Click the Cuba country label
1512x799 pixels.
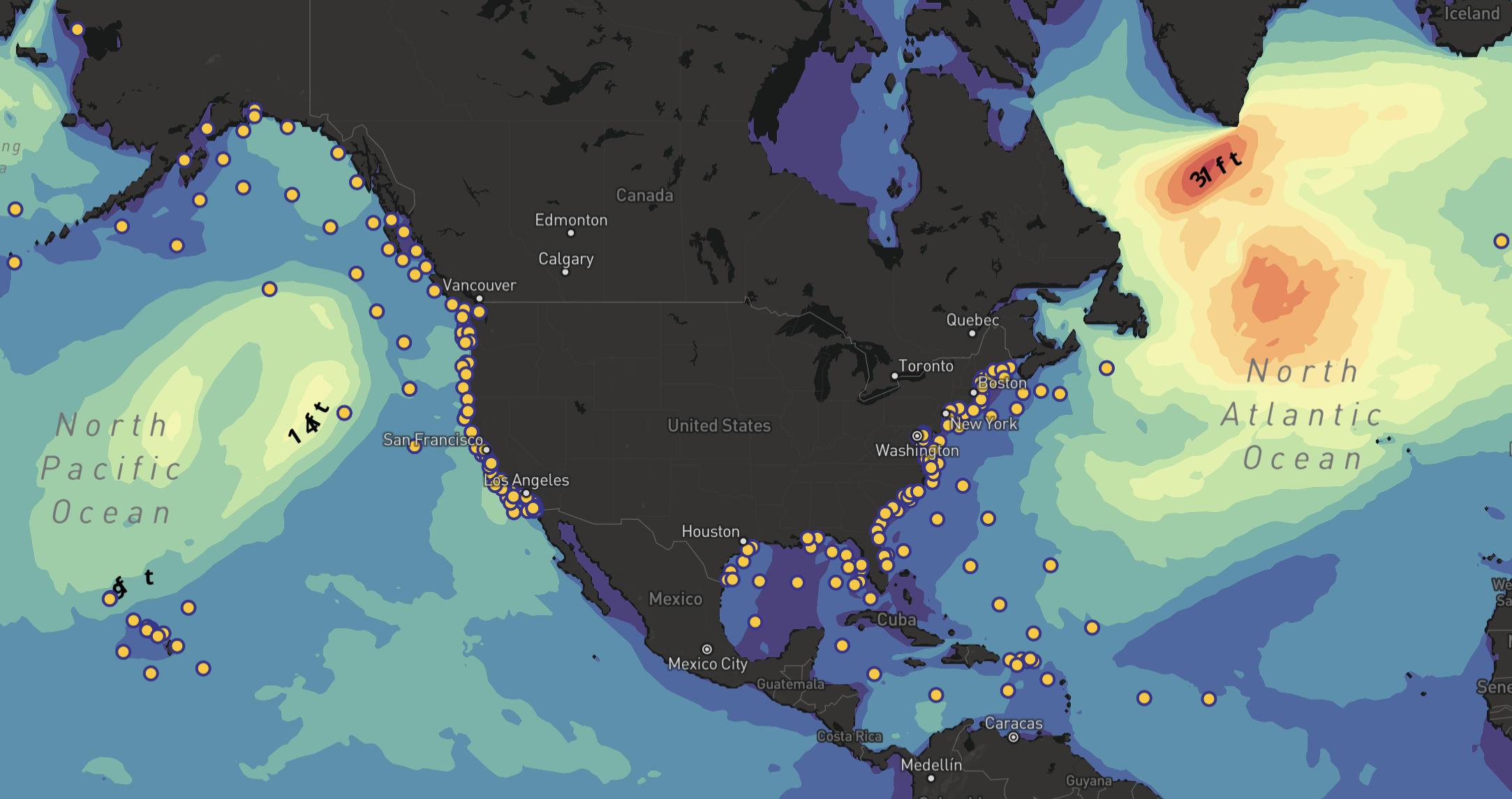(x=896, y=620)
